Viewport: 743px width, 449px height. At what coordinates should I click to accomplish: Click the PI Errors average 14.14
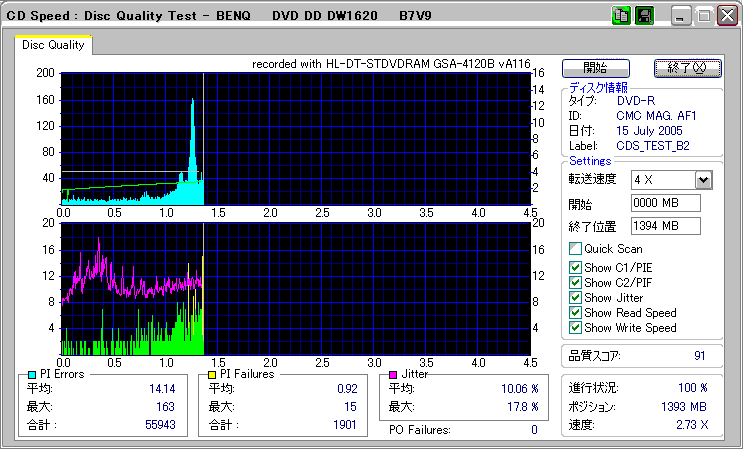tap(162, 389)
